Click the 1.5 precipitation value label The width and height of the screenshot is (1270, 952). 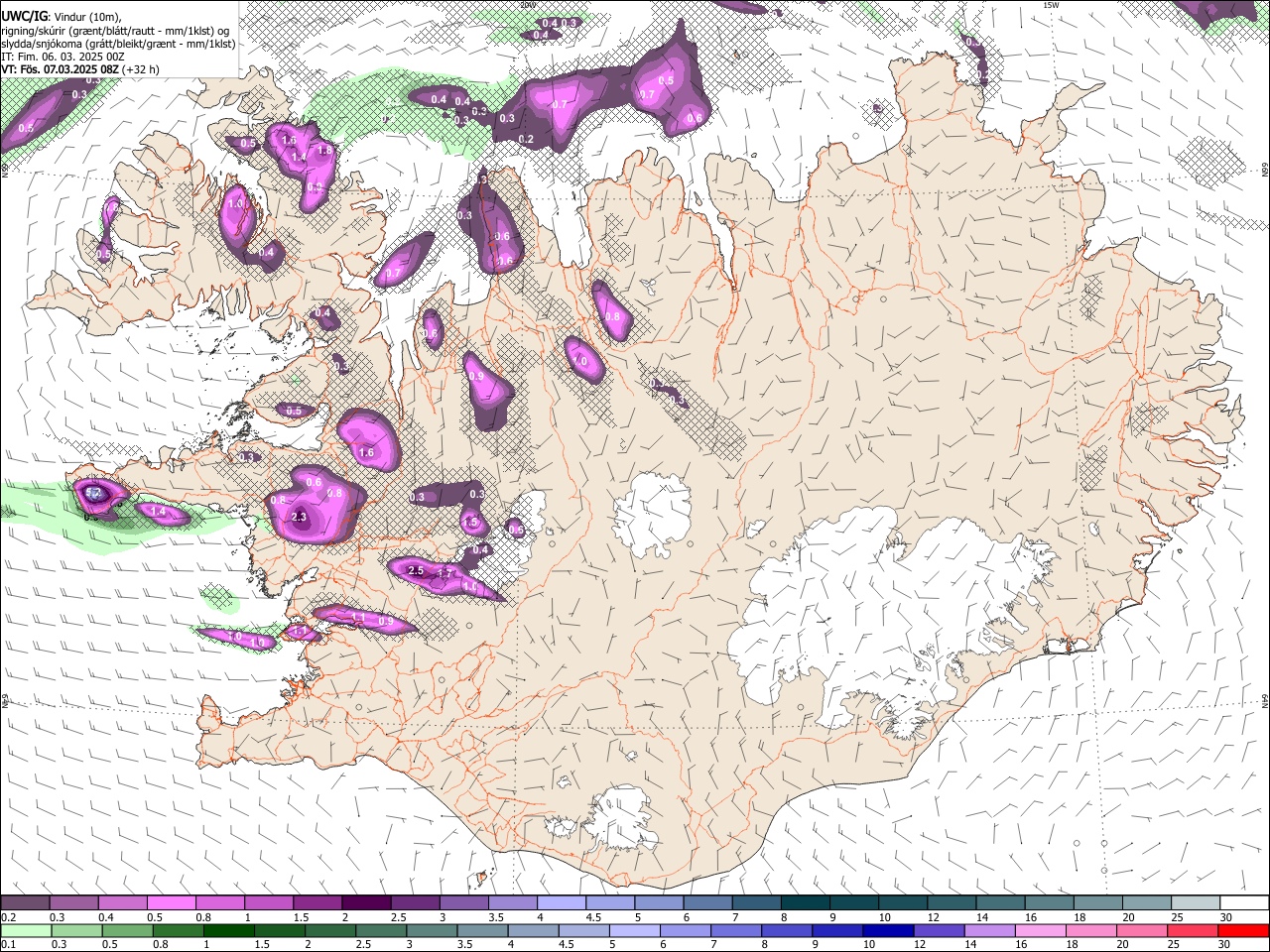click(x=470, y=522)
